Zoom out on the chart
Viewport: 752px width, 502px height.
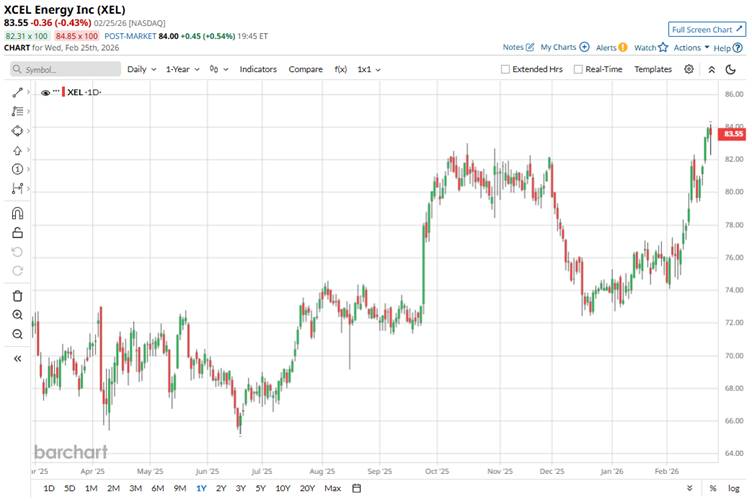pos(17,334)
